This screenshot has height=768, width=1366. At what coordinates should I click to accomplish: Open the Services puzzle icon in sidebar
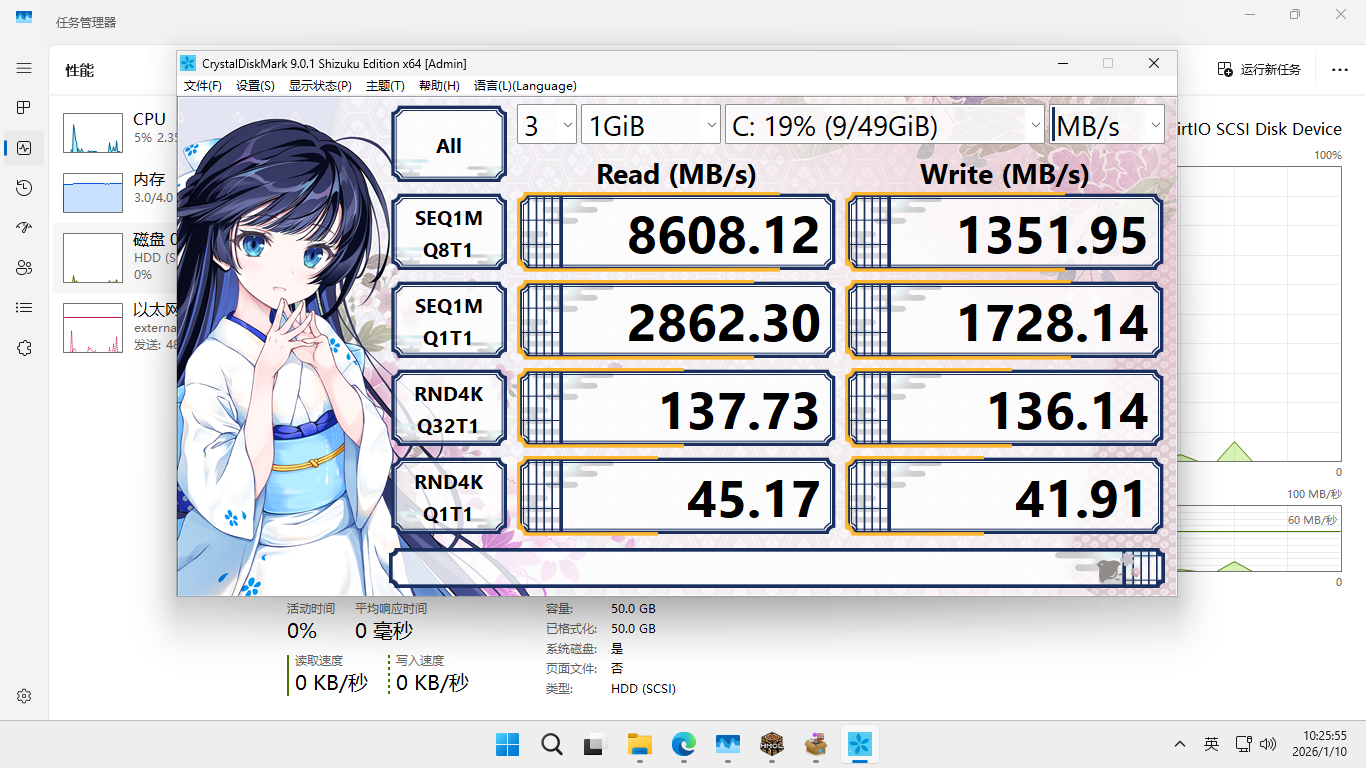(x=24, y=348)
